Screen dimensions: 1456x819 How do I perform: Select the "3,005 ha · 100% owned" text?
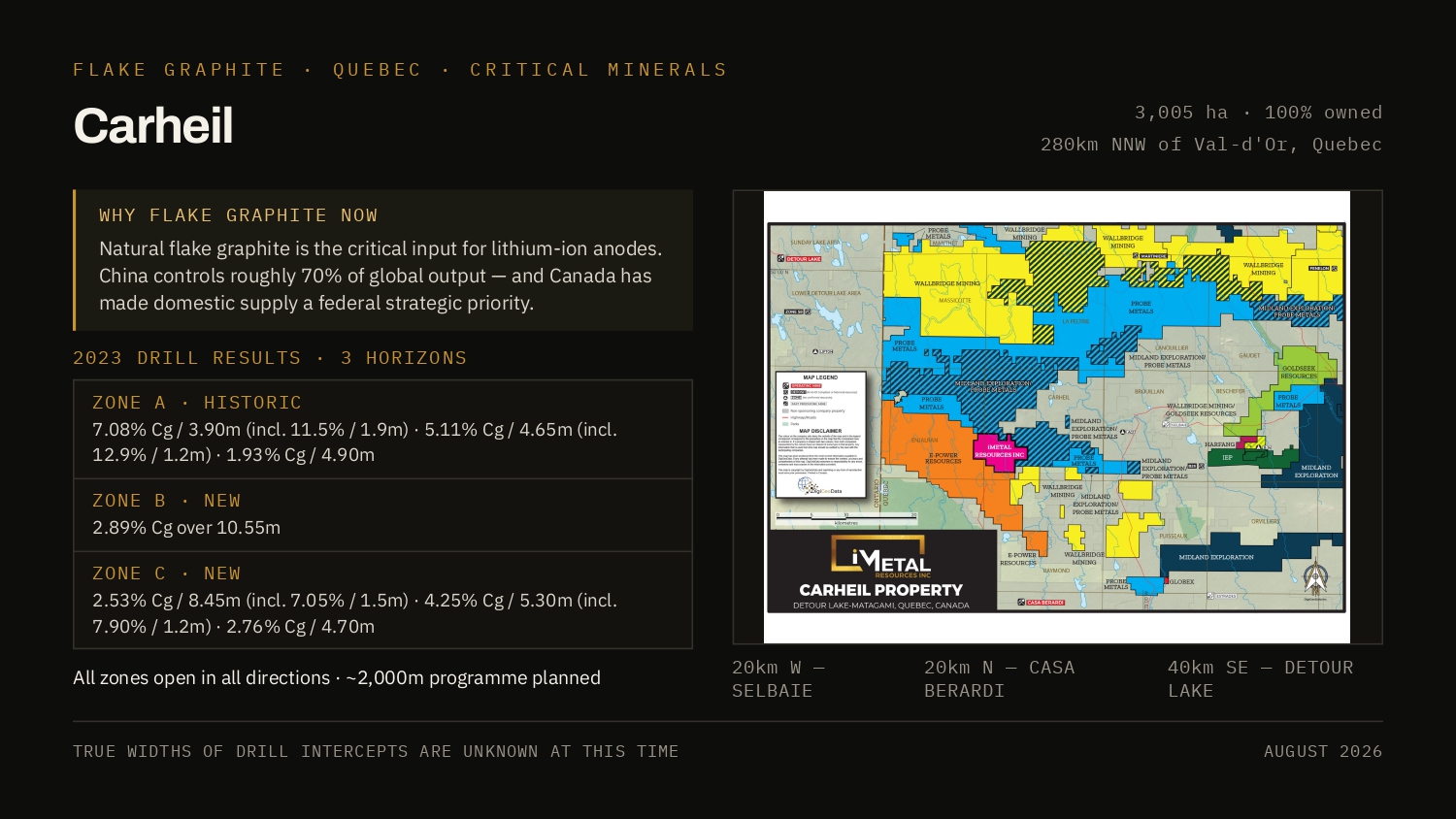click(x=1258, y=113)
